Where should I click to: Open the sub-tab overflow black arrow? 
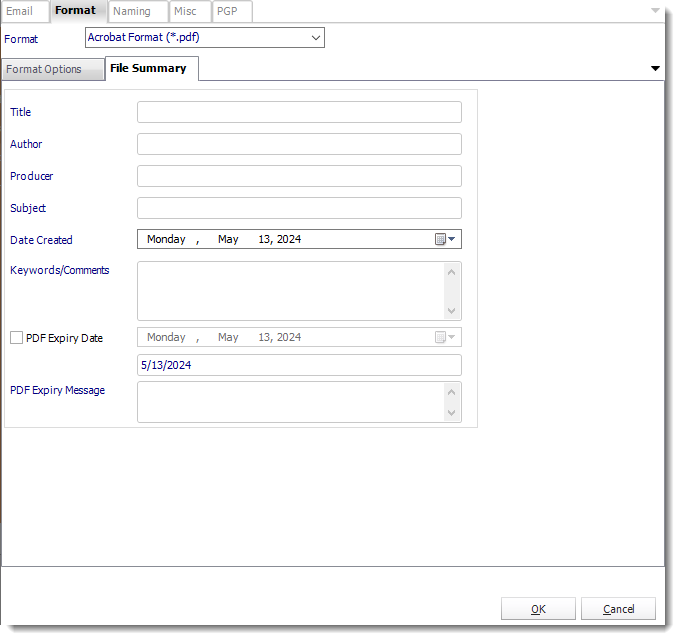[x=655, y=68]
